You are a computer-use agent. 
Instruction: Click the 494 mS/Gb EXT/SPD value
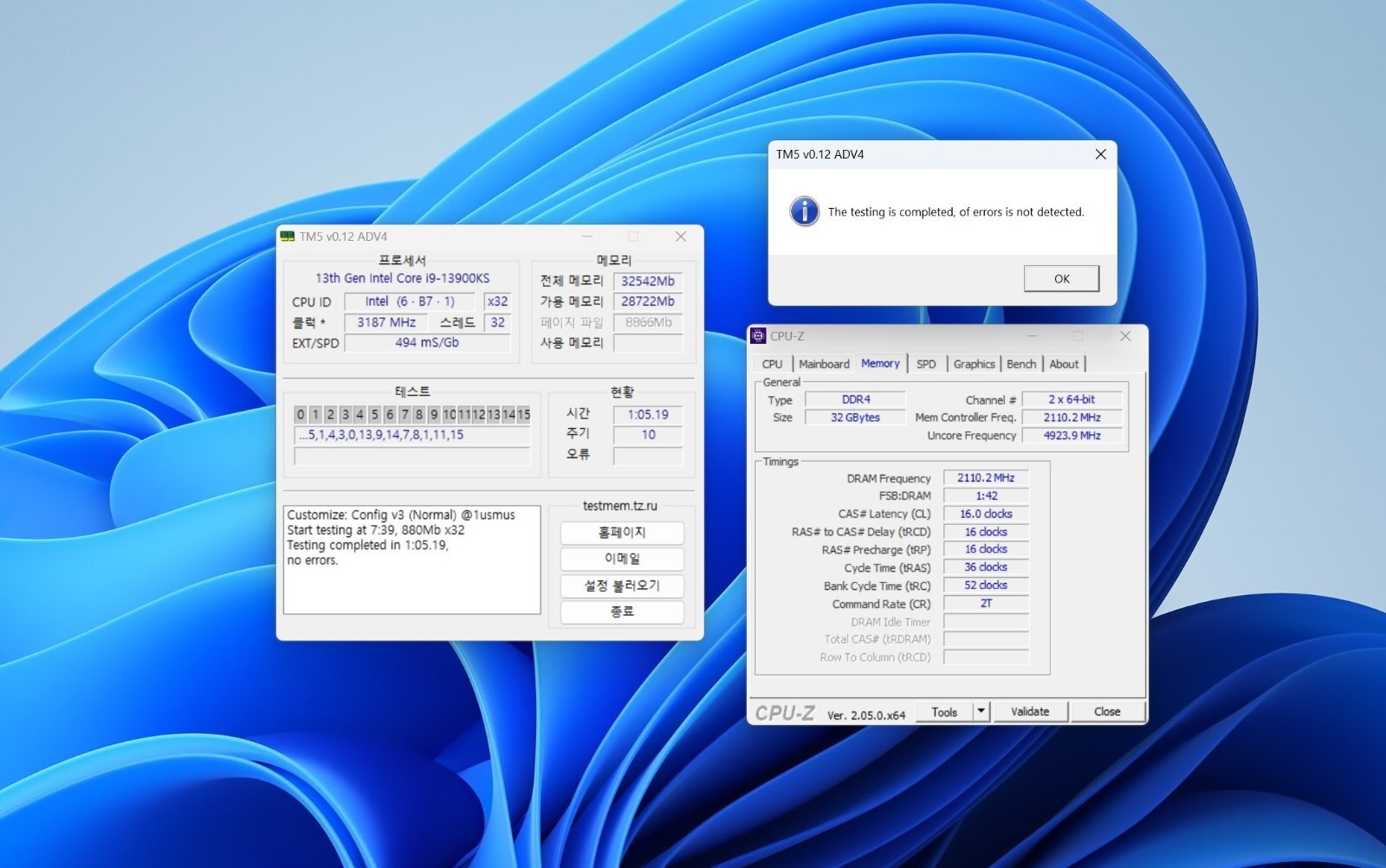[x=427, y=343]
